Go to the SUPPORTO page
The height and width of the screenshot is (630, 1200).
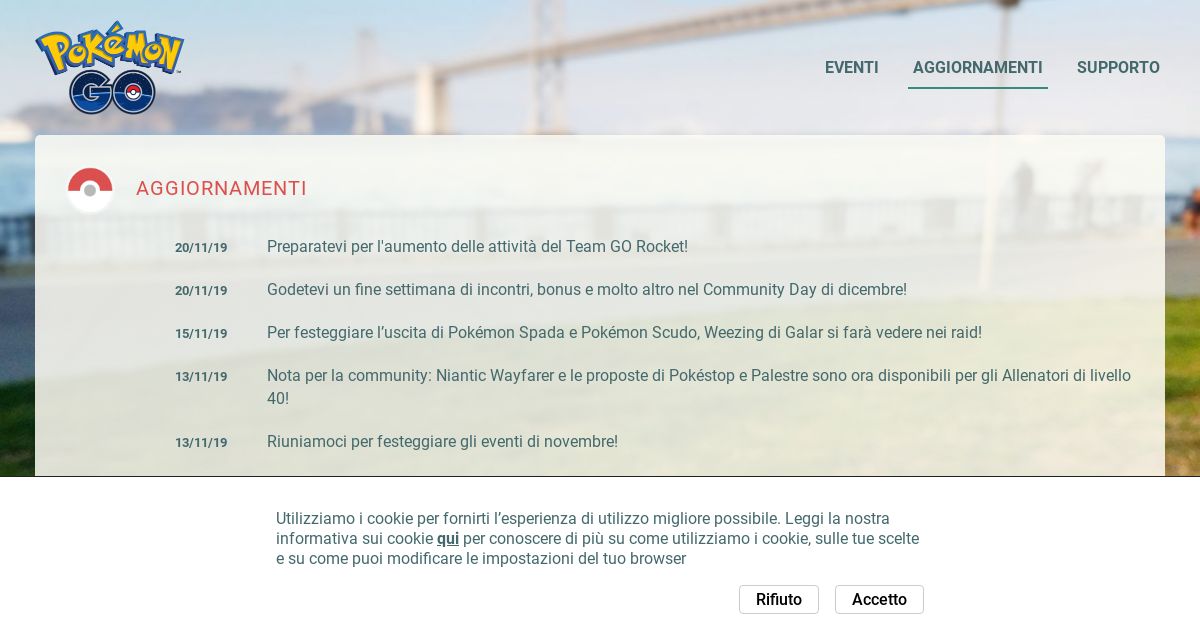coord(1118,68)
